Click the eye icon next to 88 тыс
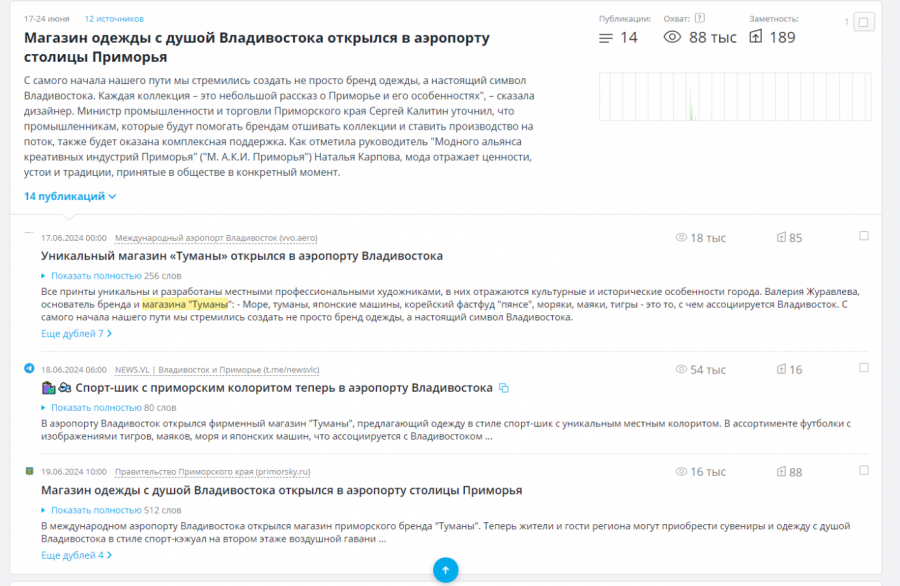The width and height of the screenshot is (900, 586). pyautogui.click(x=672, y=37)
